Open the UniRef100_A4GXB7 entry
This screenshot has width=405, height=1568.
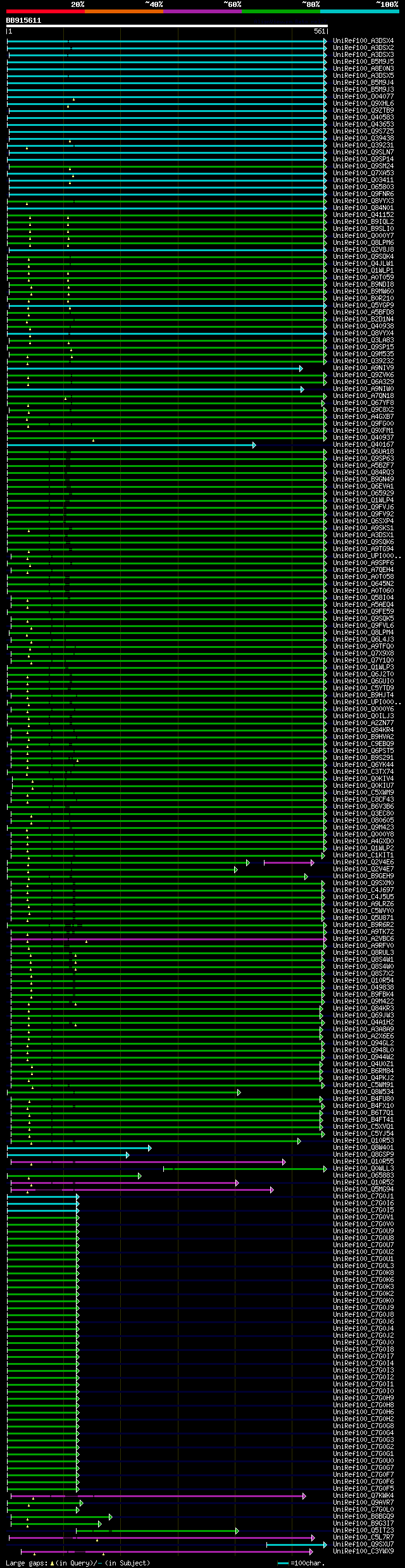click(x=363, y=416)
